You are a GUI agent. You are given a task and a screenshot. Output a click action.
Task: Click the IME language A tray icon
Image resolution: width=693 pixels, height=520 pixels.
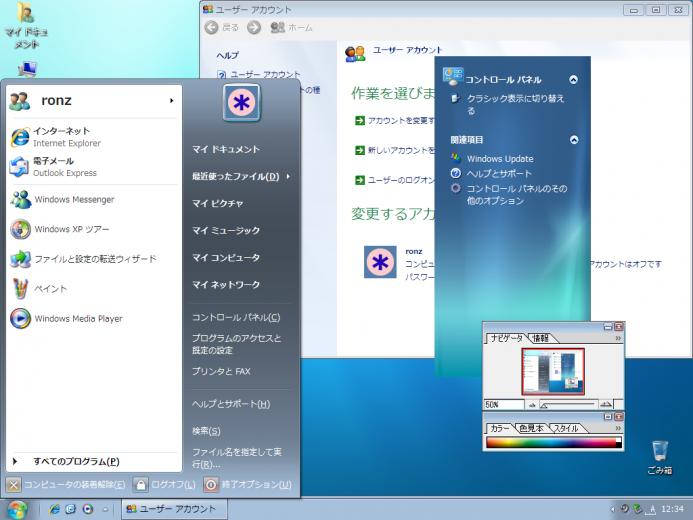coord(651,509)
